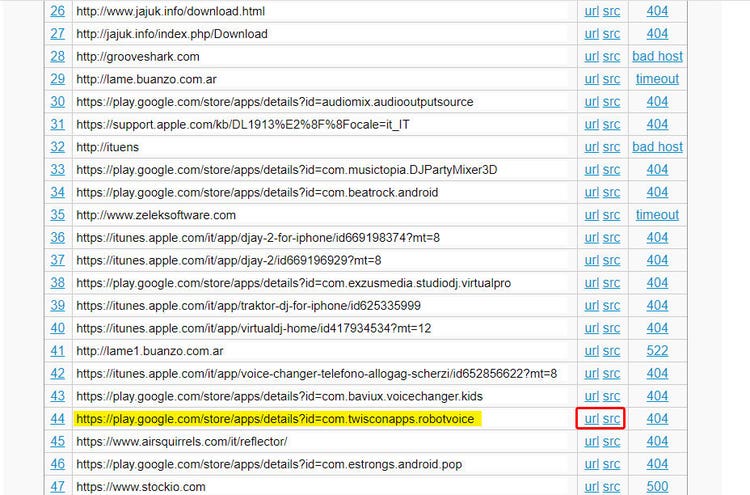Click src link for stockio.com row
This screenshot has width=750, height=495.
(611, 486)
